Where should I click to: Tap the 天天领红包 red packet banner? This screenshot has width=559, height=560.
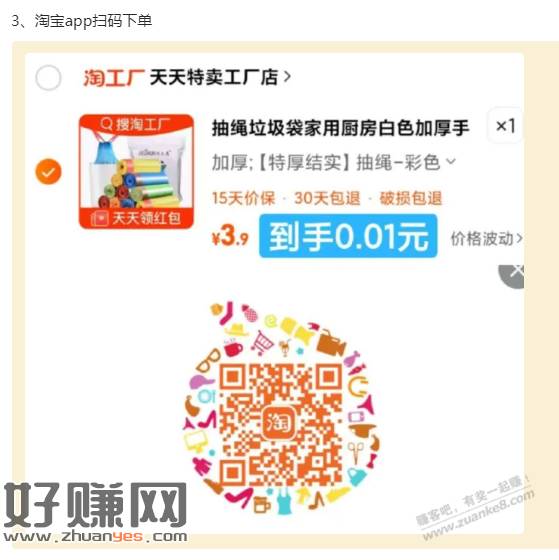[x=136, y=218]
